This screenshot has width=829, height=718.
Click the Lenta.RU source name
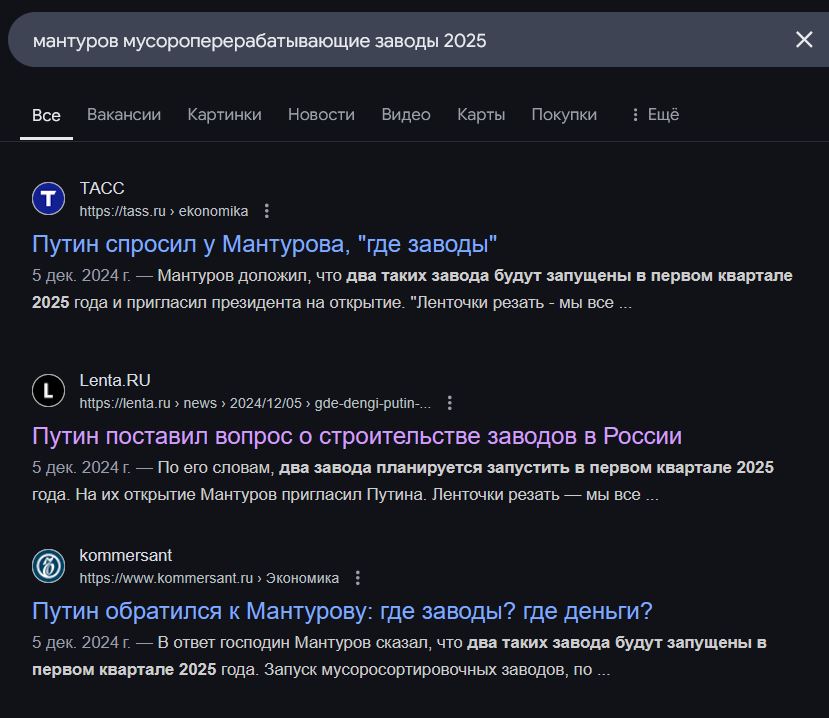click(115, 380)
